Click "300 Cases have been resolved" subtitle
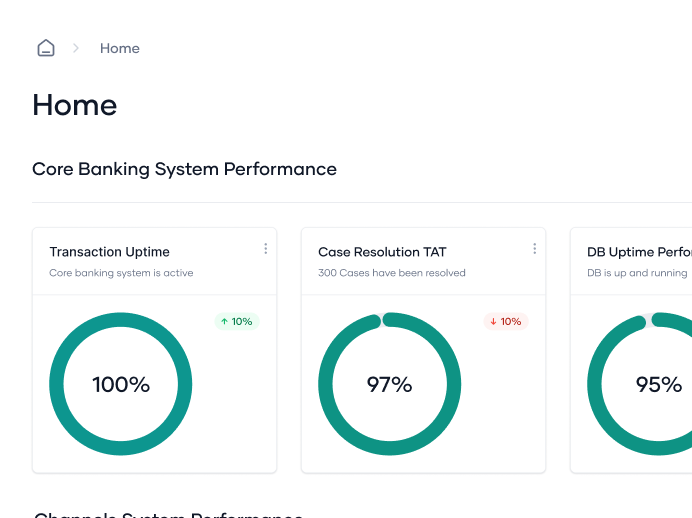692x518 pixels. click(x=392, y=273)
